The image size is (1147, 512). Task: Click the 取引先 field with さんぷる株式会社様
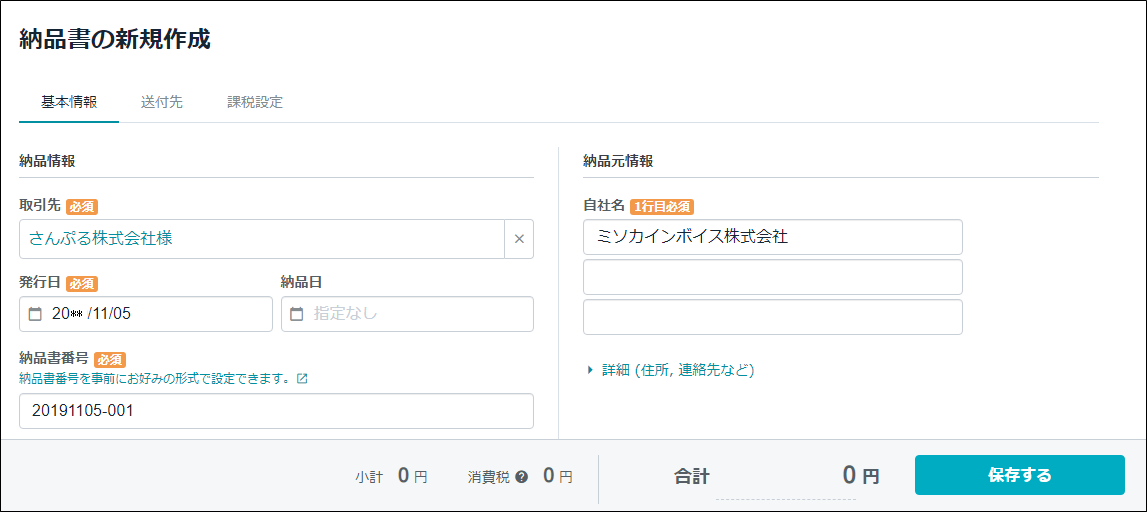(x=262, y=239)
